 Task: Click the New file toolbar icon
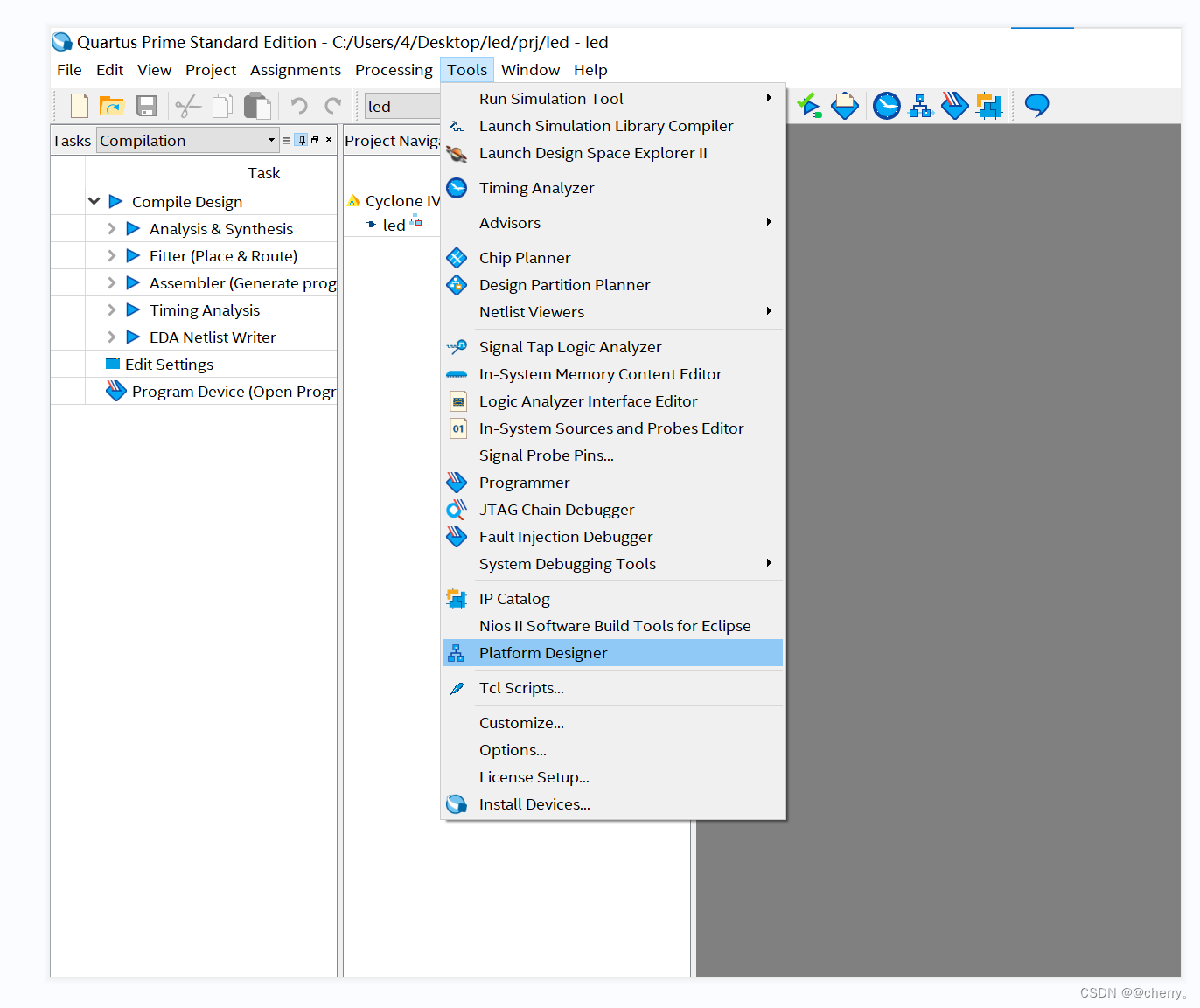coord(80,106)
